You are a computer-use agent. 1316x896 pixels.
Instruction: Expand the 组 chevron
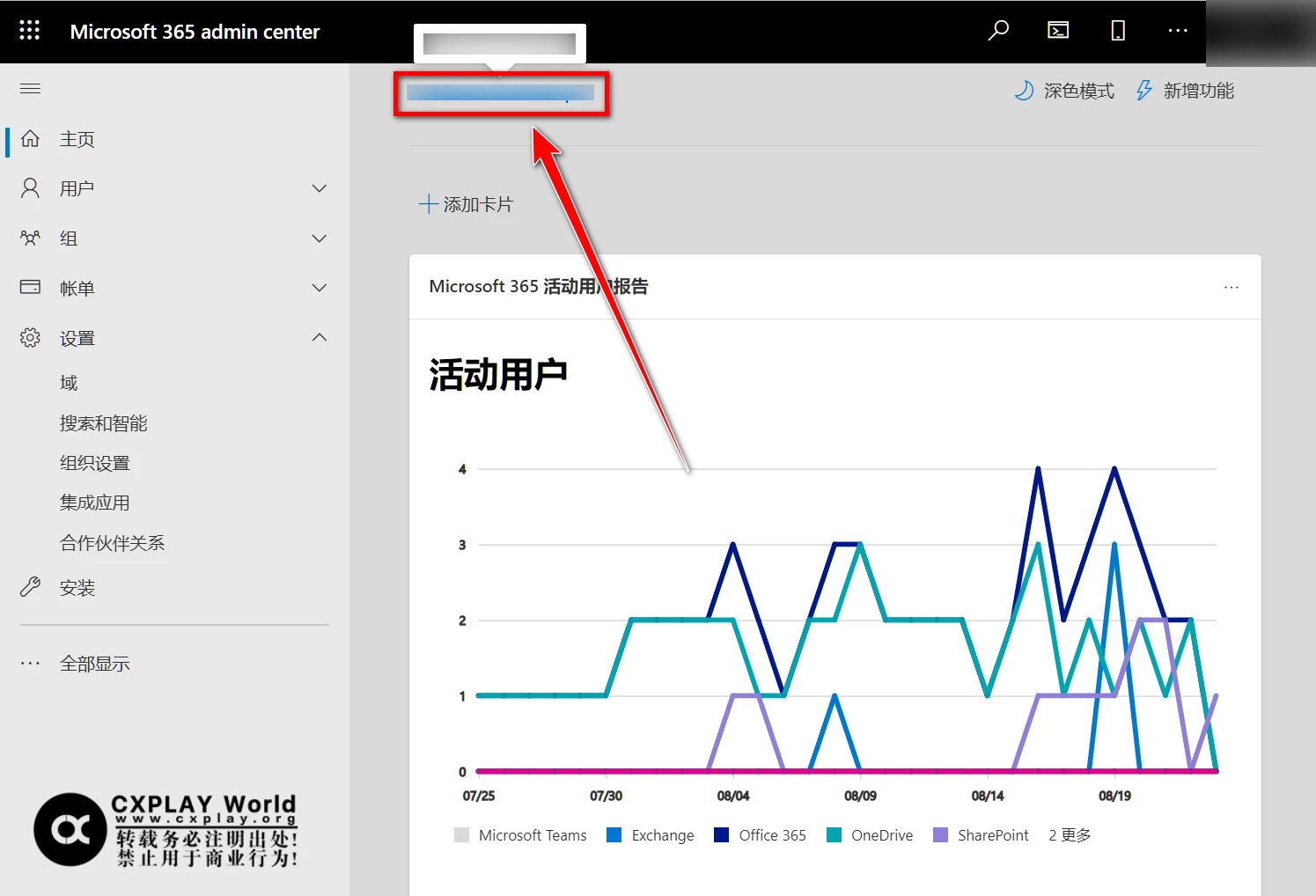click(320, 239)
